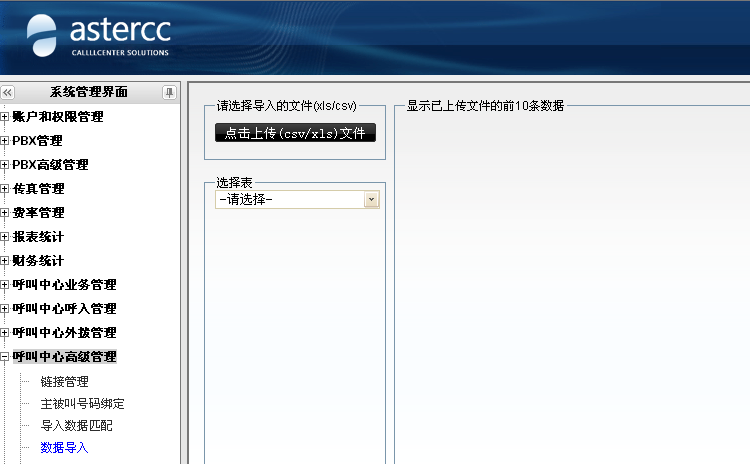Go to 导入数据匹配 page
Image resolution: width=750 pixels, height=464 pixels.
point(76,426)
